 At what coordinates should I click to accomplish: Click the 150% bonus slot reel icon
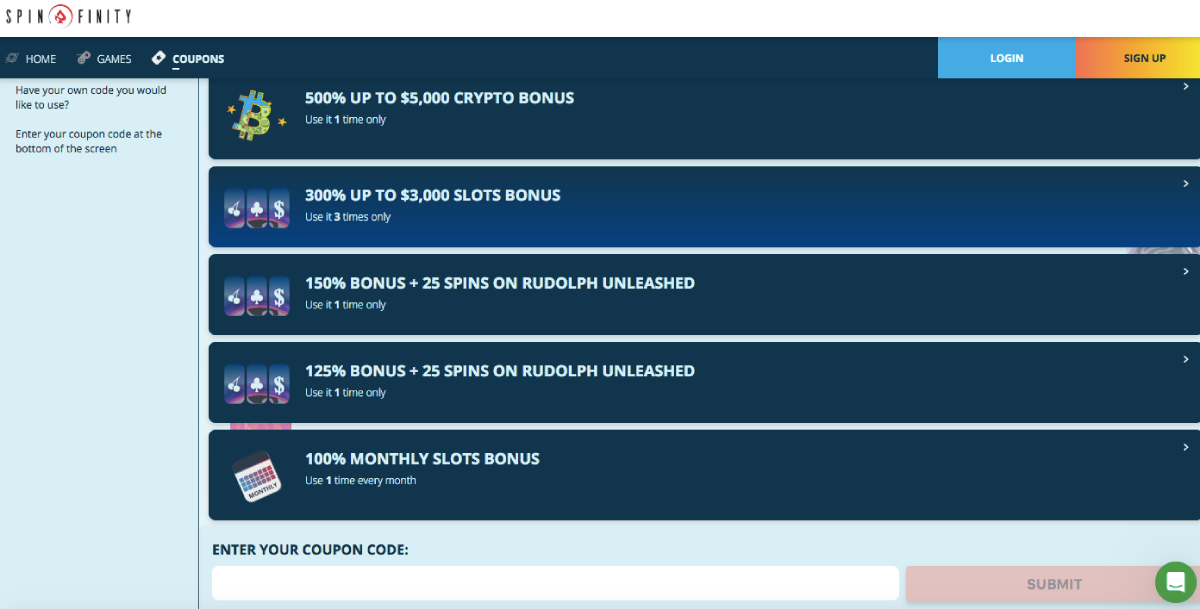click(x=257, y=296)
